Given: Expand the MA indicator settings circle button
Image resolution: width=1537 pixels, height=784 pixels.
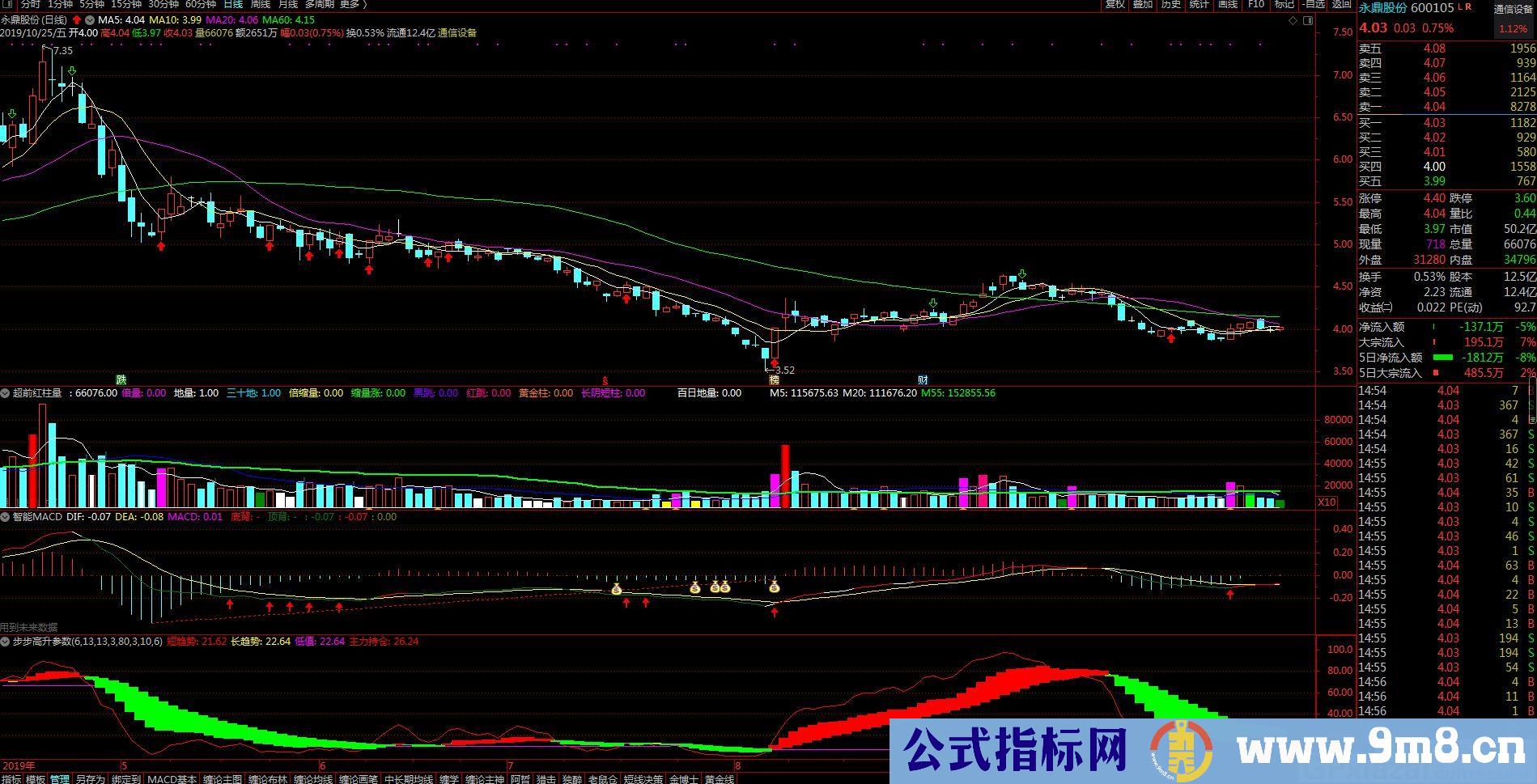Looking at the screenshot, I should tap(89, 19).
